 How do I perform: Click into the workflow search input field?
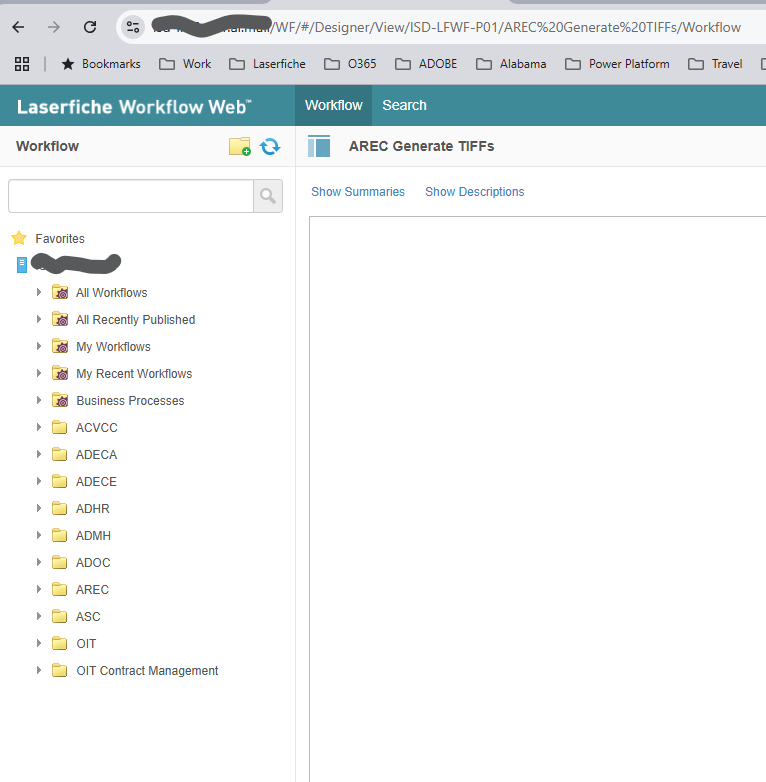(131, 196)
